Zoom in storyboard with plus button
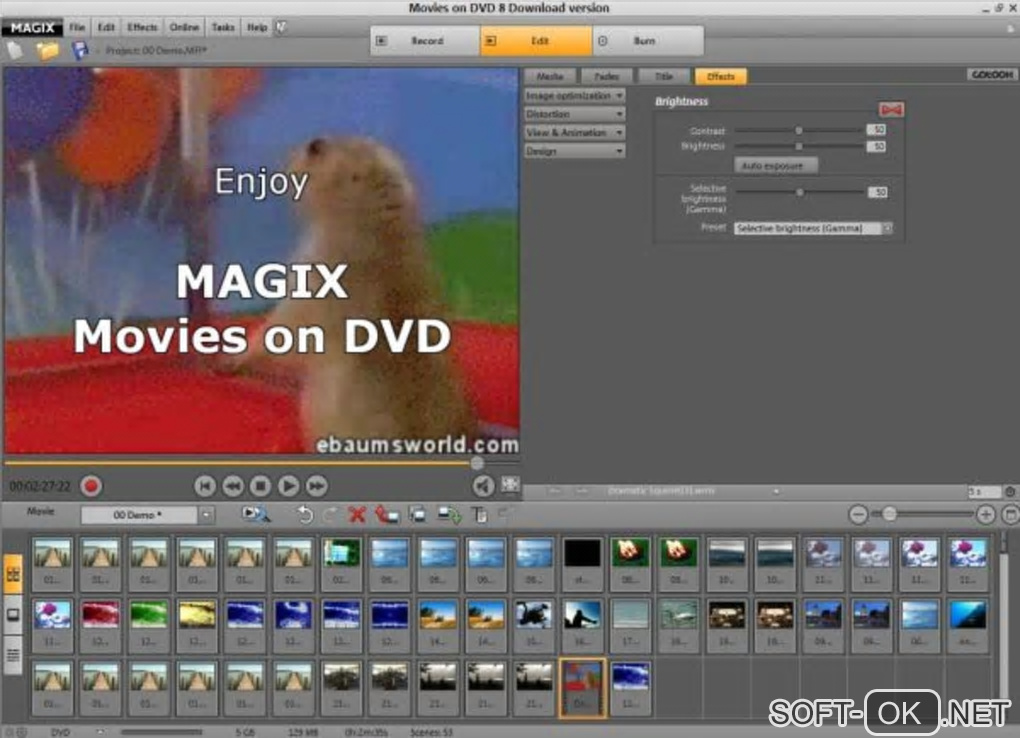This screenshot has height=738, width=1020. [x=986, y=515]
